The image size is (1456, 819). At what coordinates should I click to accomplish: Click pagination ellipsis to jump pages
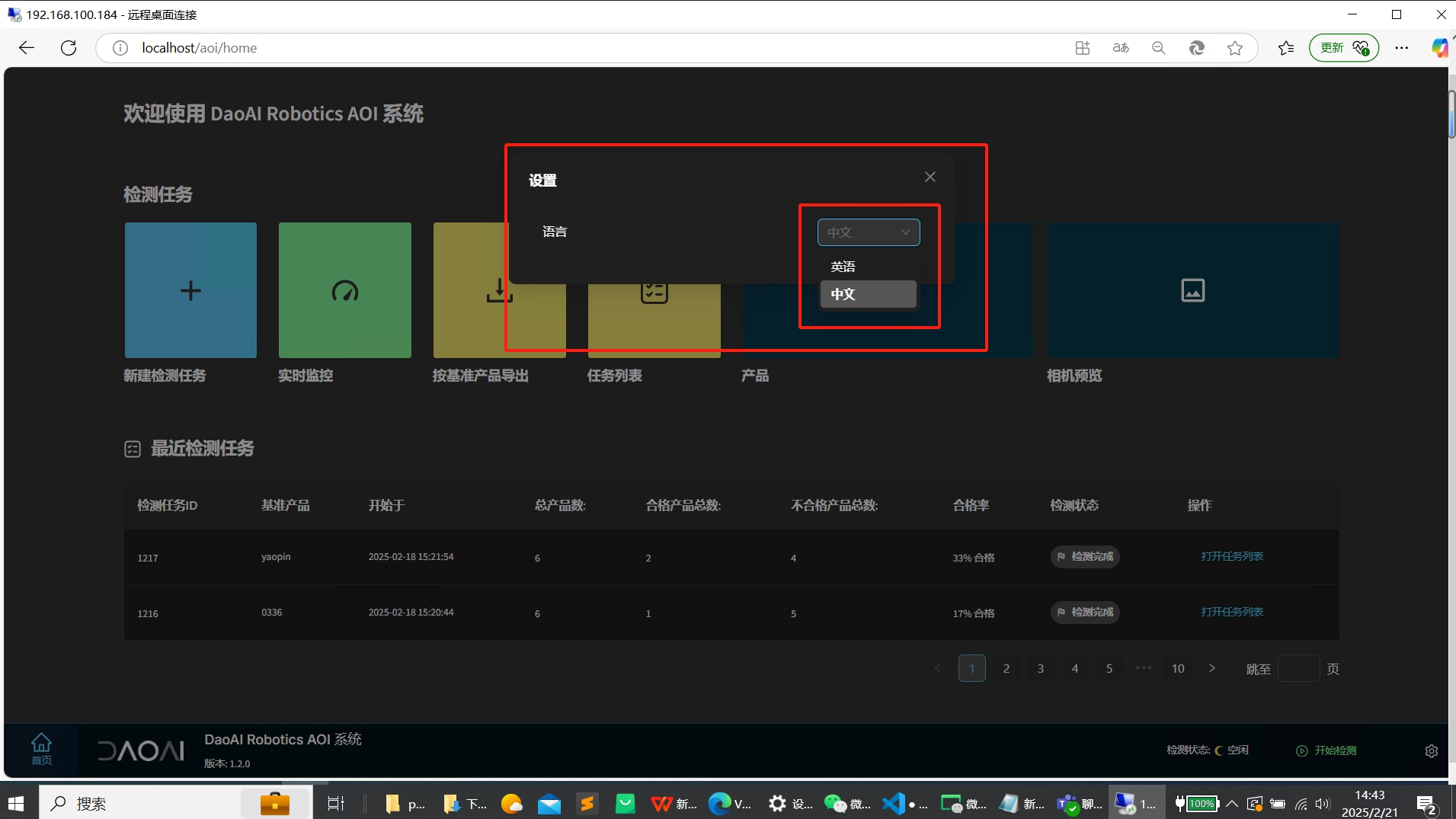tap(1144, 667)
